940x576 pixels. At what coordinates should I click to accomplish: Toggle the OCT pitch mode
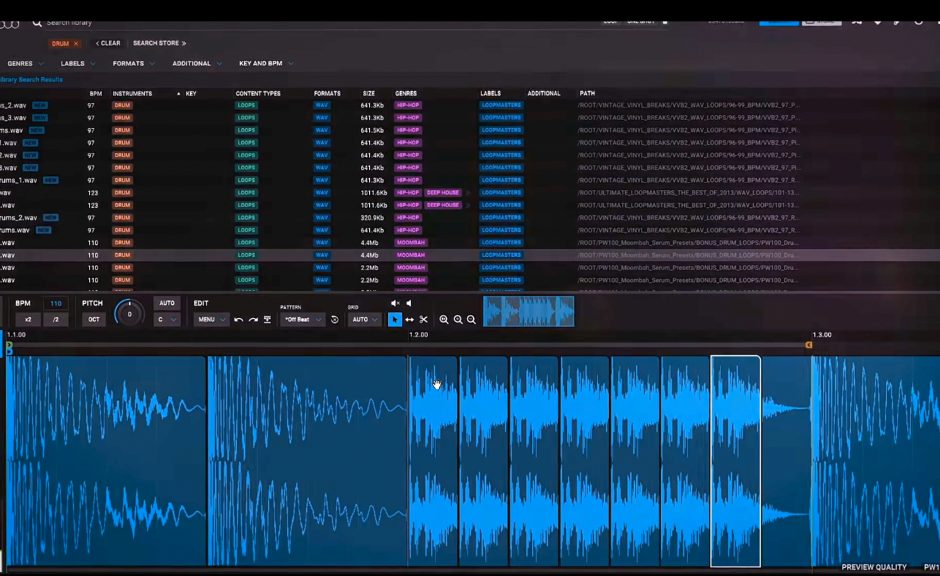pos(94,319)
